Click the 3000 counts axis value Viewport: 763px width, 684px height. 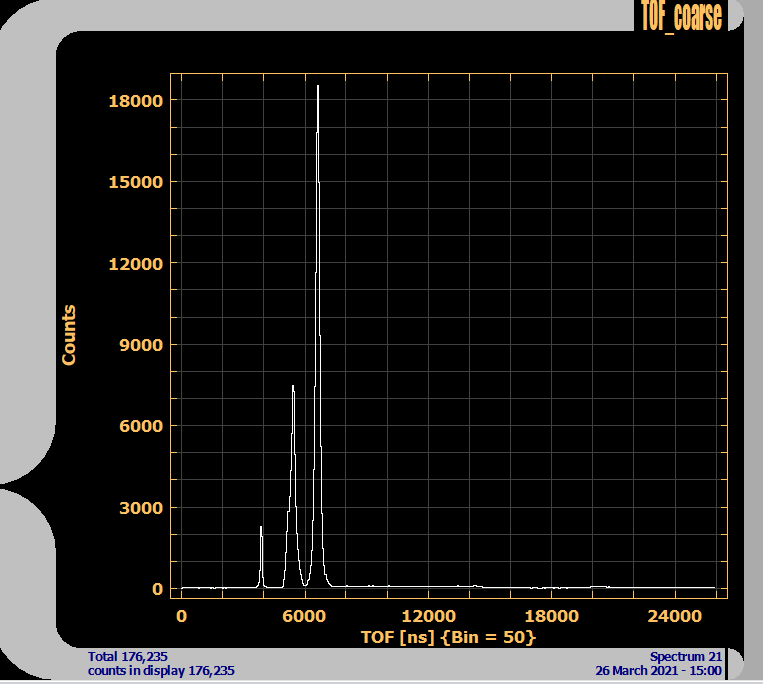pyautogui.click(x=141, y=508)
